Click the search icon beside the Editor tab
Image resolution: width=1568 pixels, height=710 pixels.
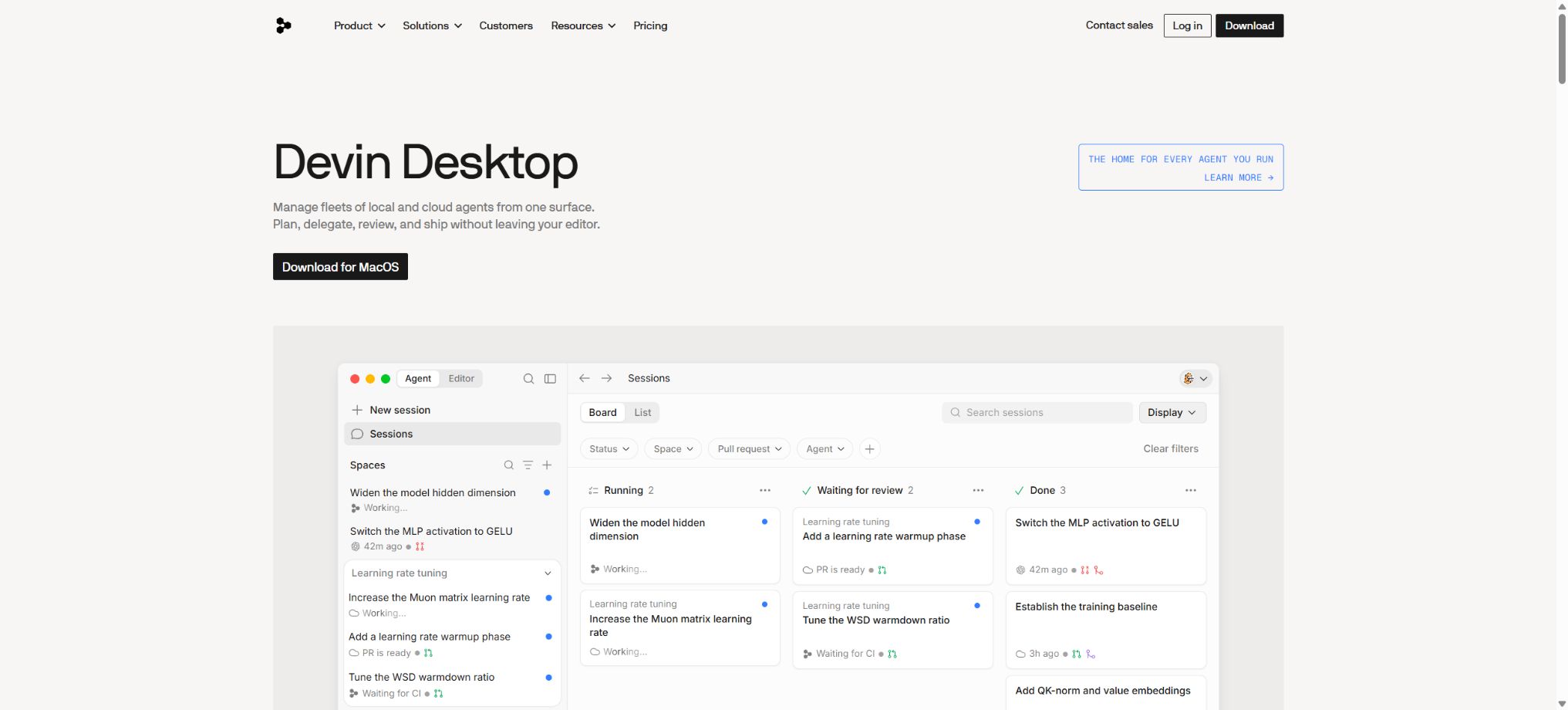pyautogui.click(x=528, y=379)
